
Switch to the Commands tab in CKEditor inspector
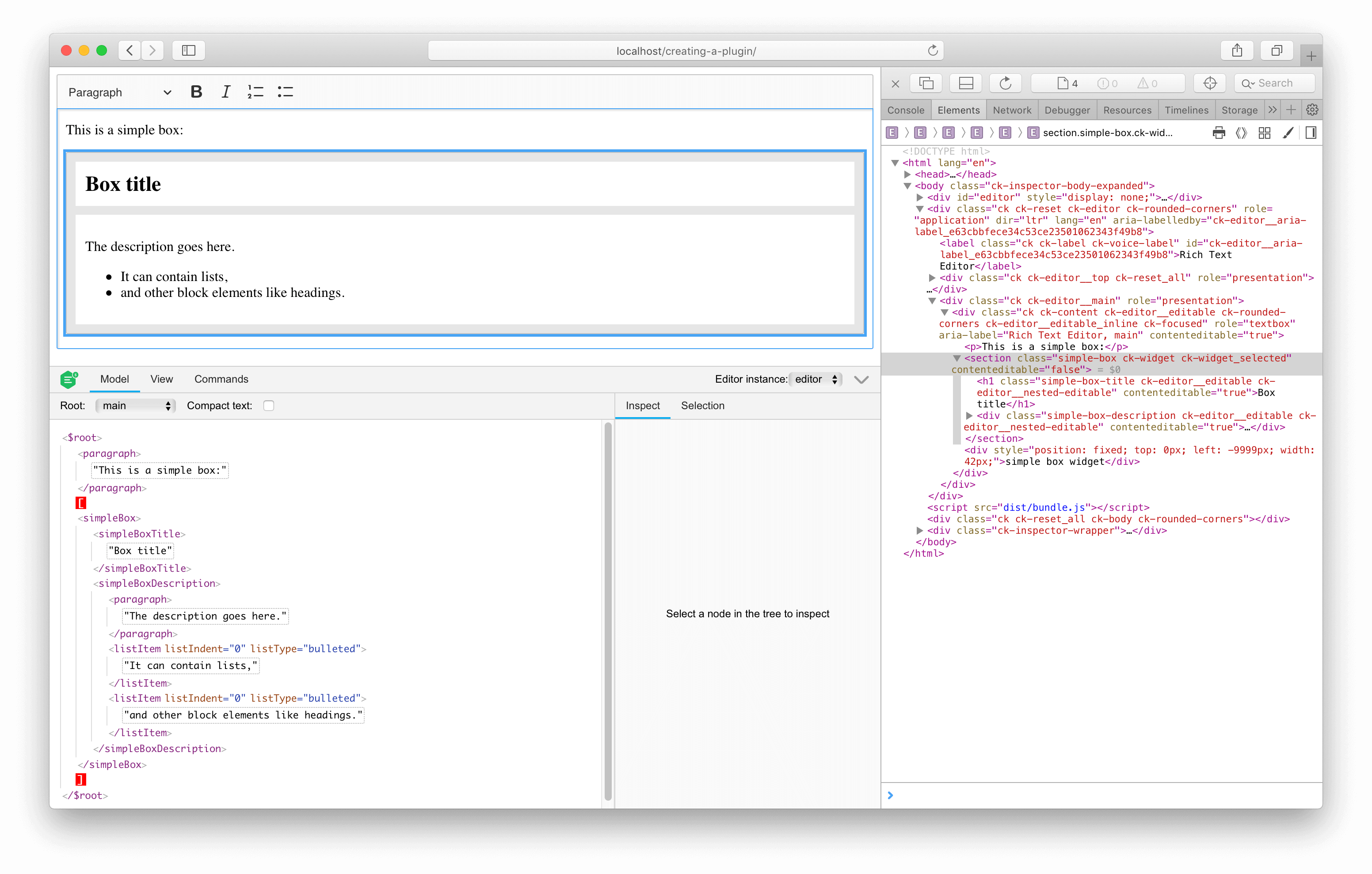[221, 379]
